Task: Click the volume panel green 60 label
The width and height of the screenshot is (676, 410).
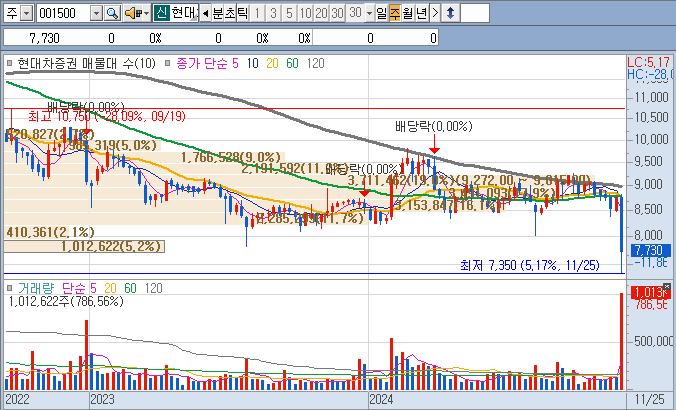Action: point(130,288)
